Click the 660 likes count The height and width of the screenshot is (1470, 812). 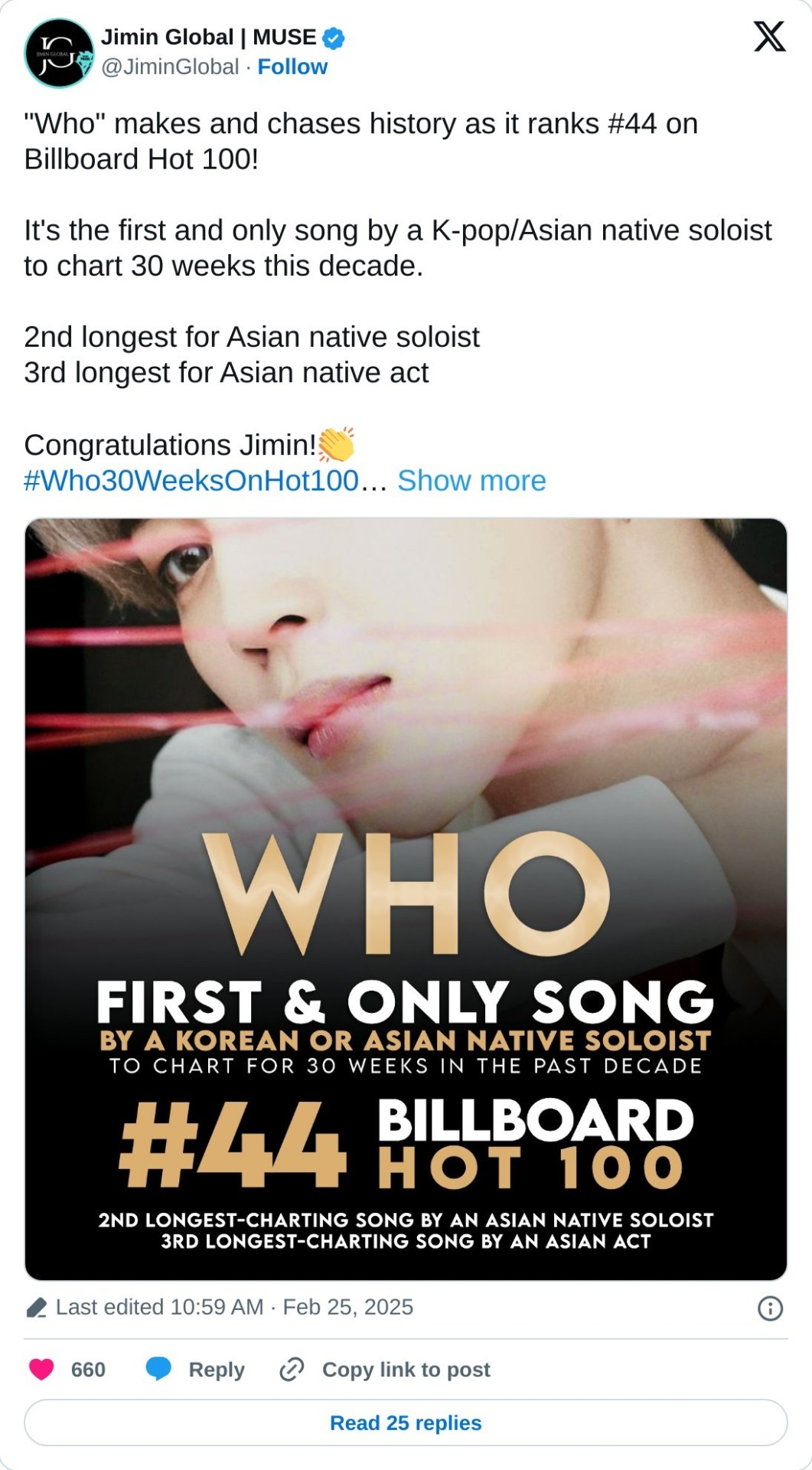coord(88,1370)
